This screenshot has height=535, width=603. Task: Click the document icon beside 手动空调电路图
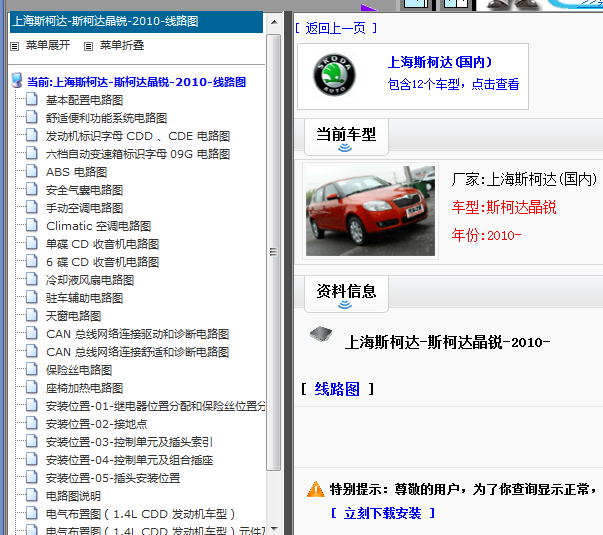click(x=32, y=207)
